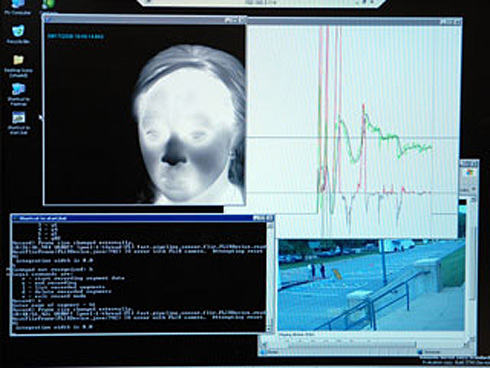Click the browser horizontal scrollbar left arrow
The image size is (490, 368).
pos(263,344)
